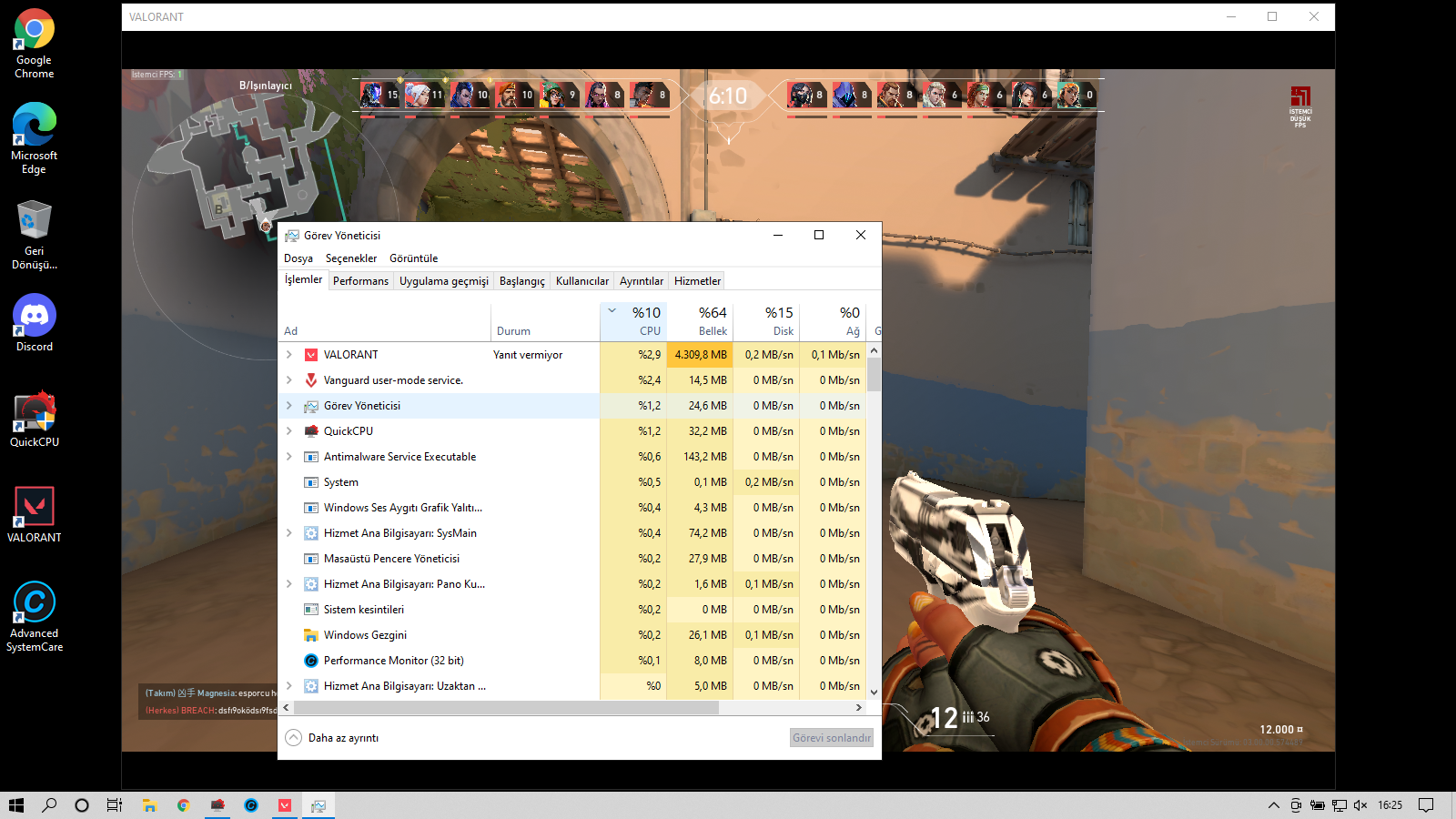Screen dimensions: 1456x819
Task: Select the Windows Gezgini process row
Action: pyautogui.click(x=572, y=635)
